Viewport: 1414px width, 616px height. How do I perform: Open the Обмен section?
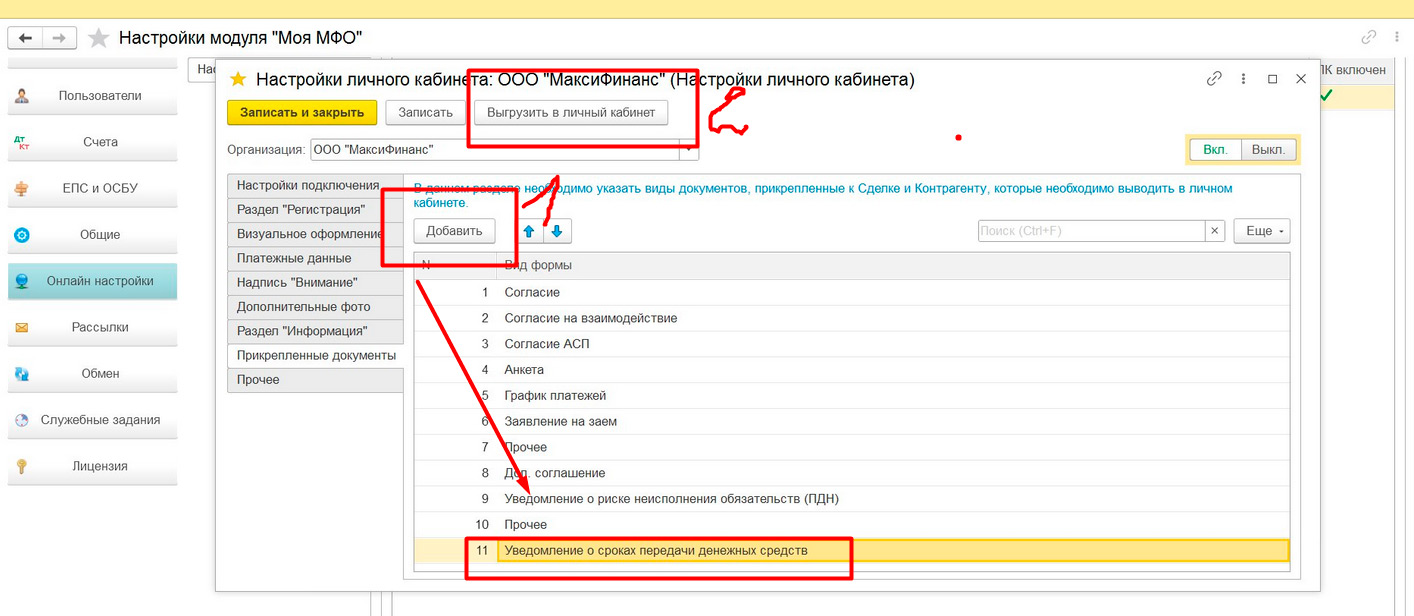click(93, 373)
